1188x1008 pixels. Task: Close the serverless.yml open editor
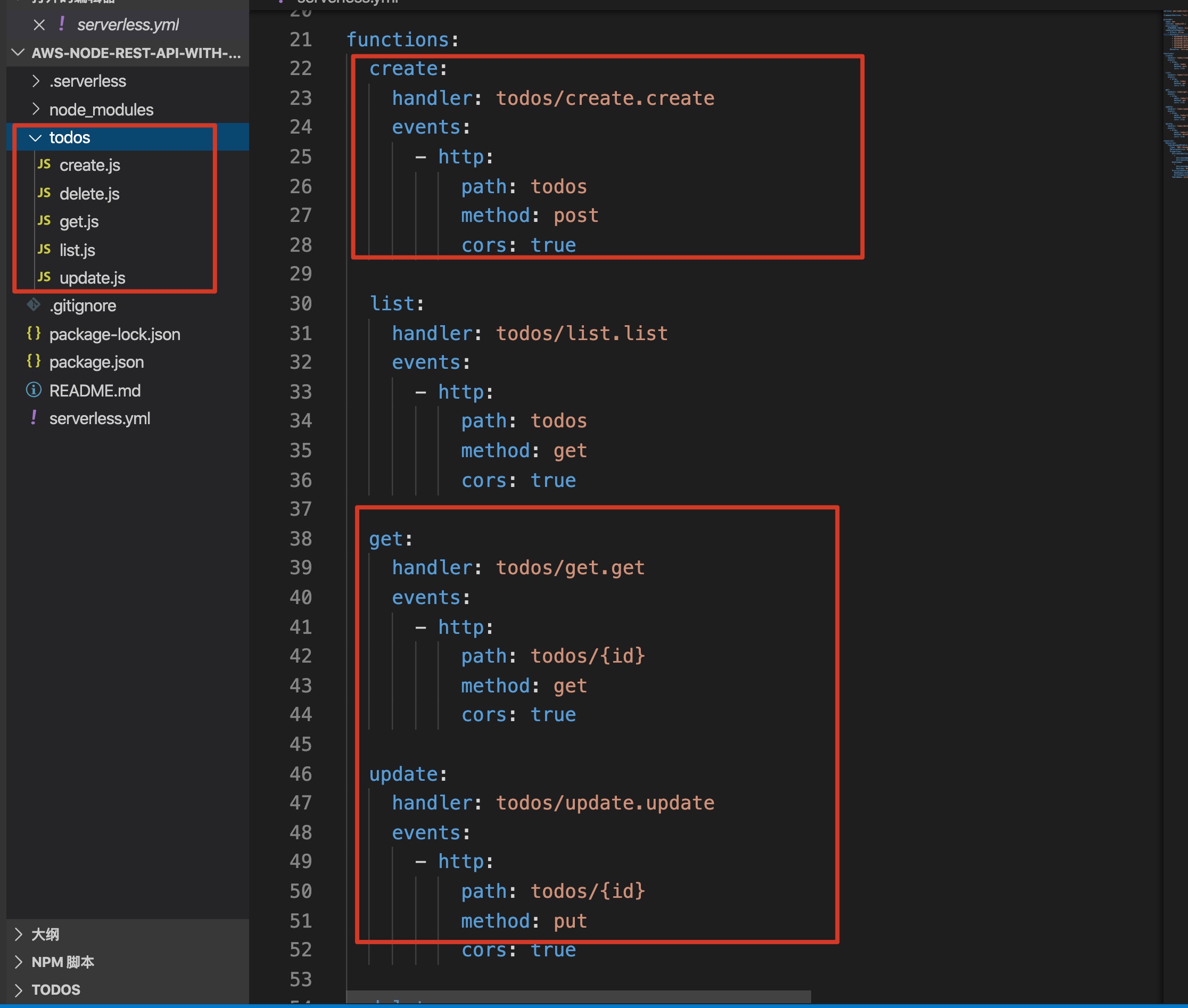[39, 24]
